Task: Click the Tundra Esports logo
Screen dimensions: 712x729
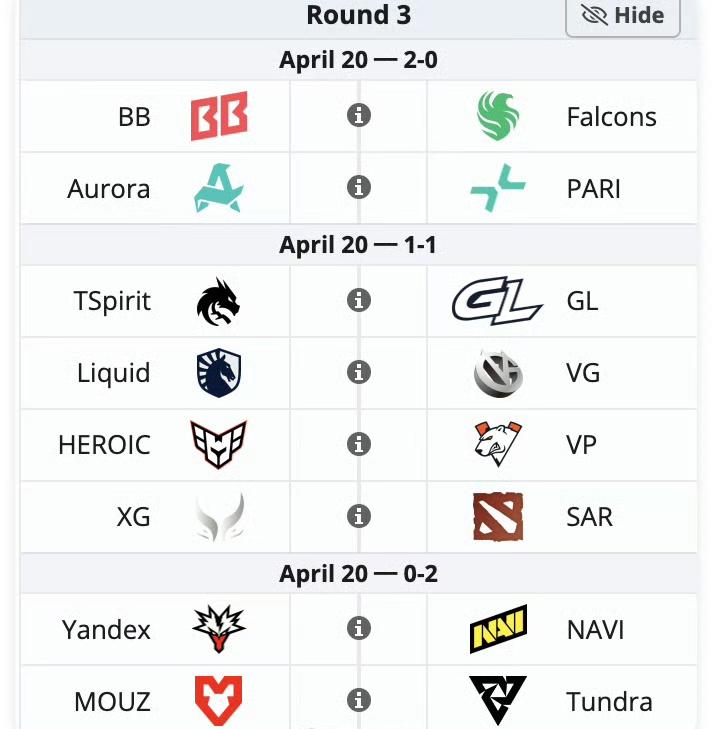Action: click(498, 701)
